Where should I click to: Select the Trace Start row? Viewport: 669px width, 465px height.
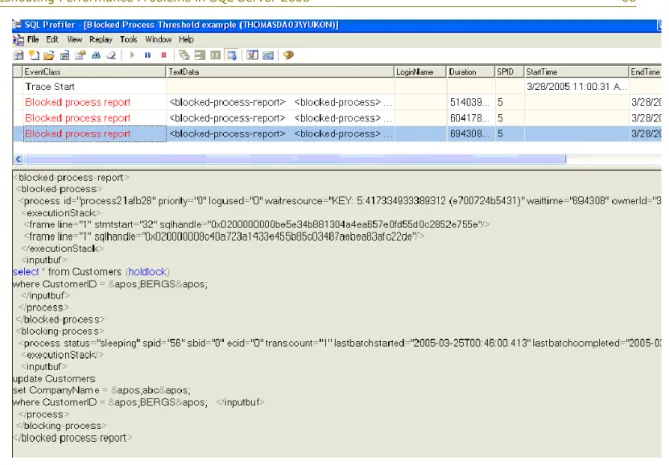(x=337, y=87)
